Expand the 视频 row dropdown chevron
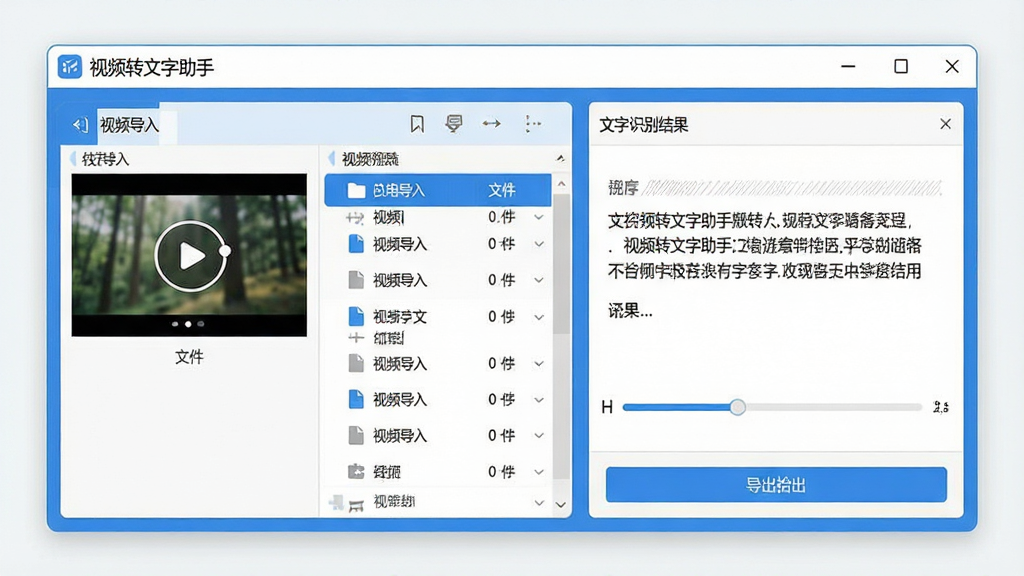This screenshot has height=576, width=1024. [539, 217]
